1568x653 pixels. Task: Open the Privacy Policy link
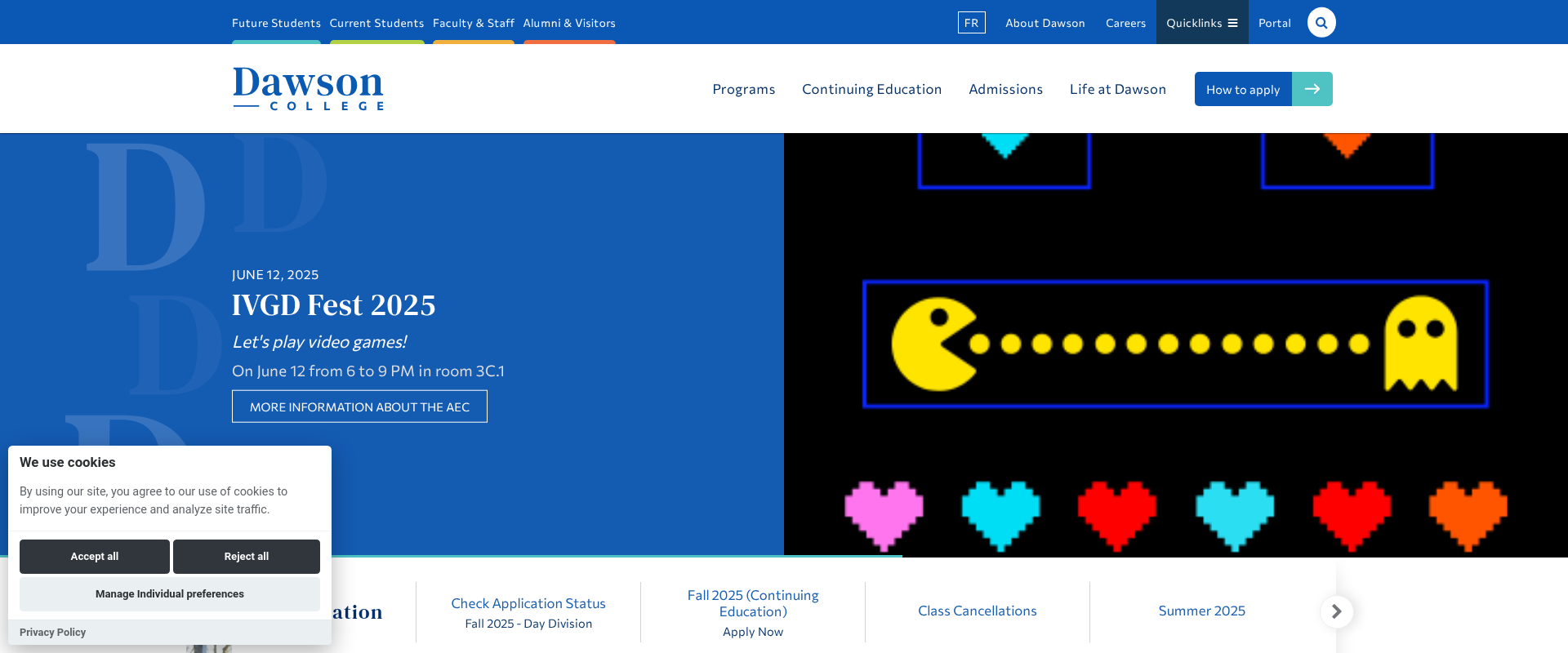click(52, 633)
